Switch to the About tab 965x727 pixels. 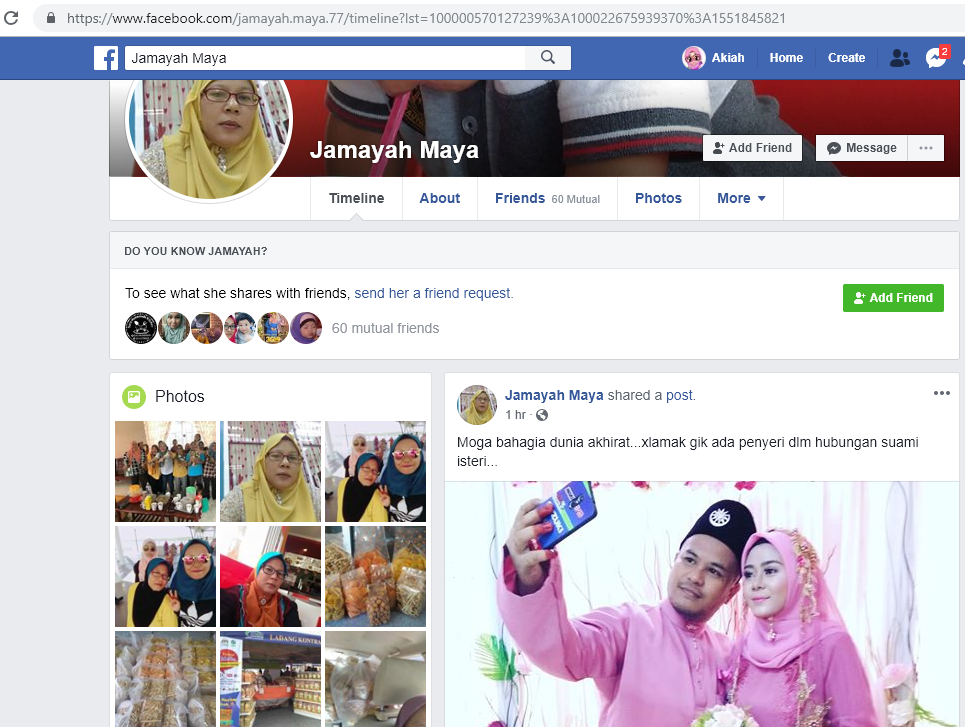click(439, 198)
